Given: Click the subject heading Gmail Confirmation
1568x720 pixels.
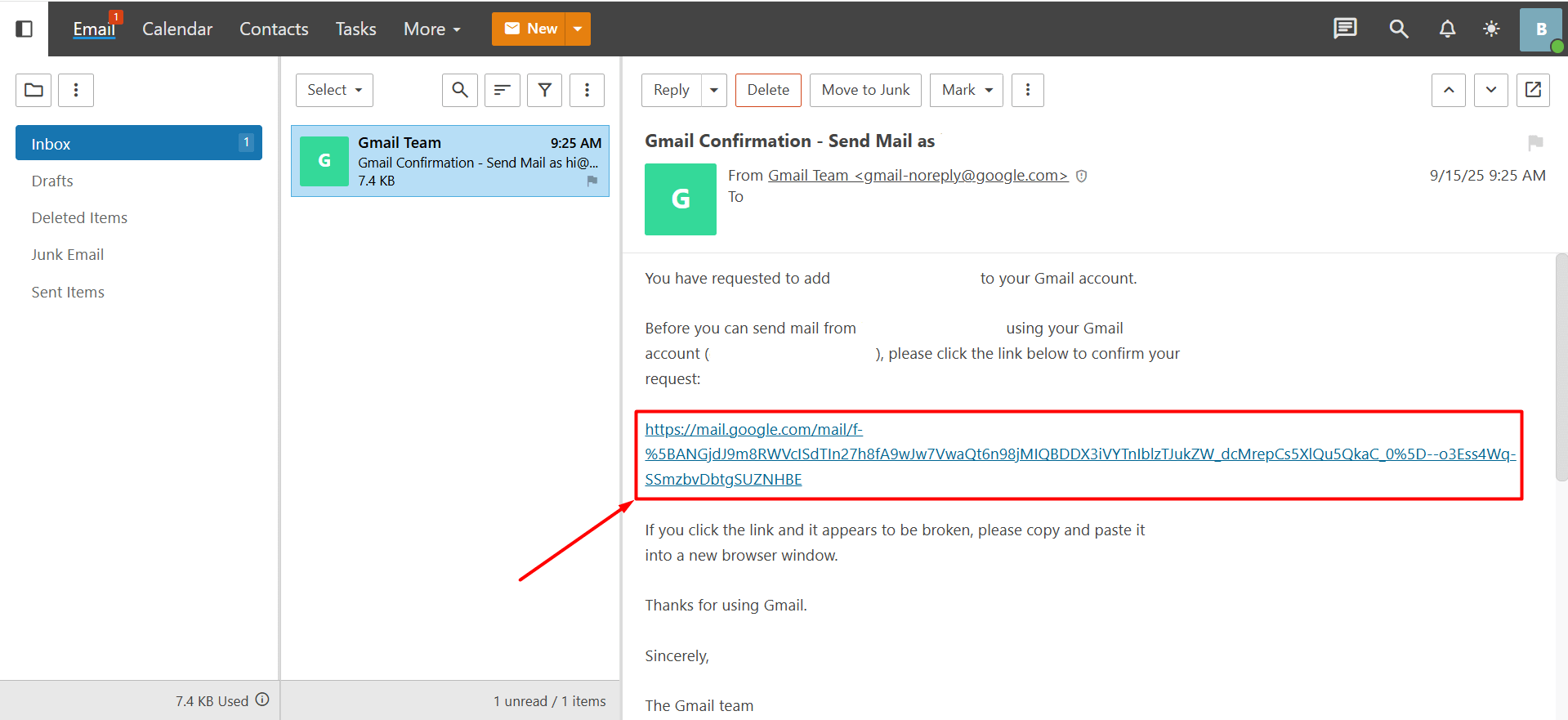Looking at the screenshot, I should pos(789,141).
